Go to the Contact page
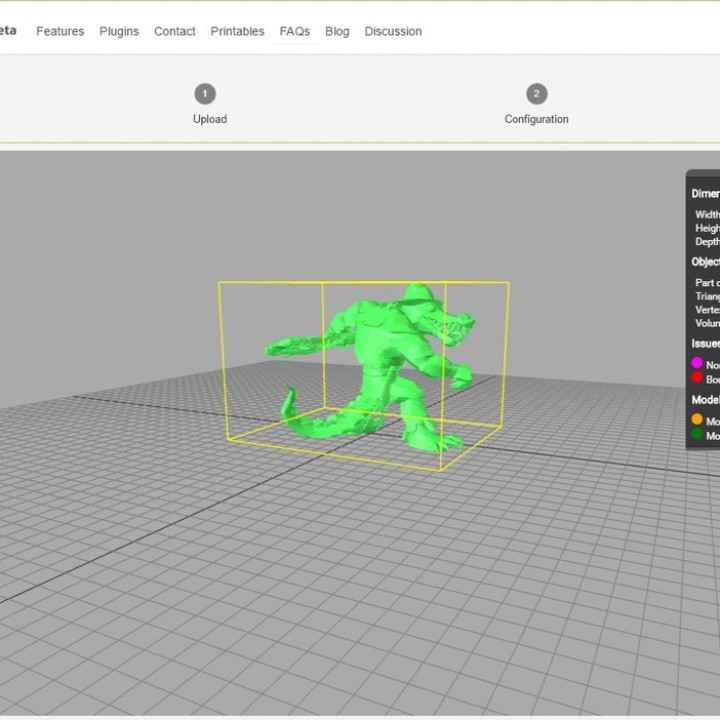This screenshot has width=720, height=720. (x=175, y=31)
